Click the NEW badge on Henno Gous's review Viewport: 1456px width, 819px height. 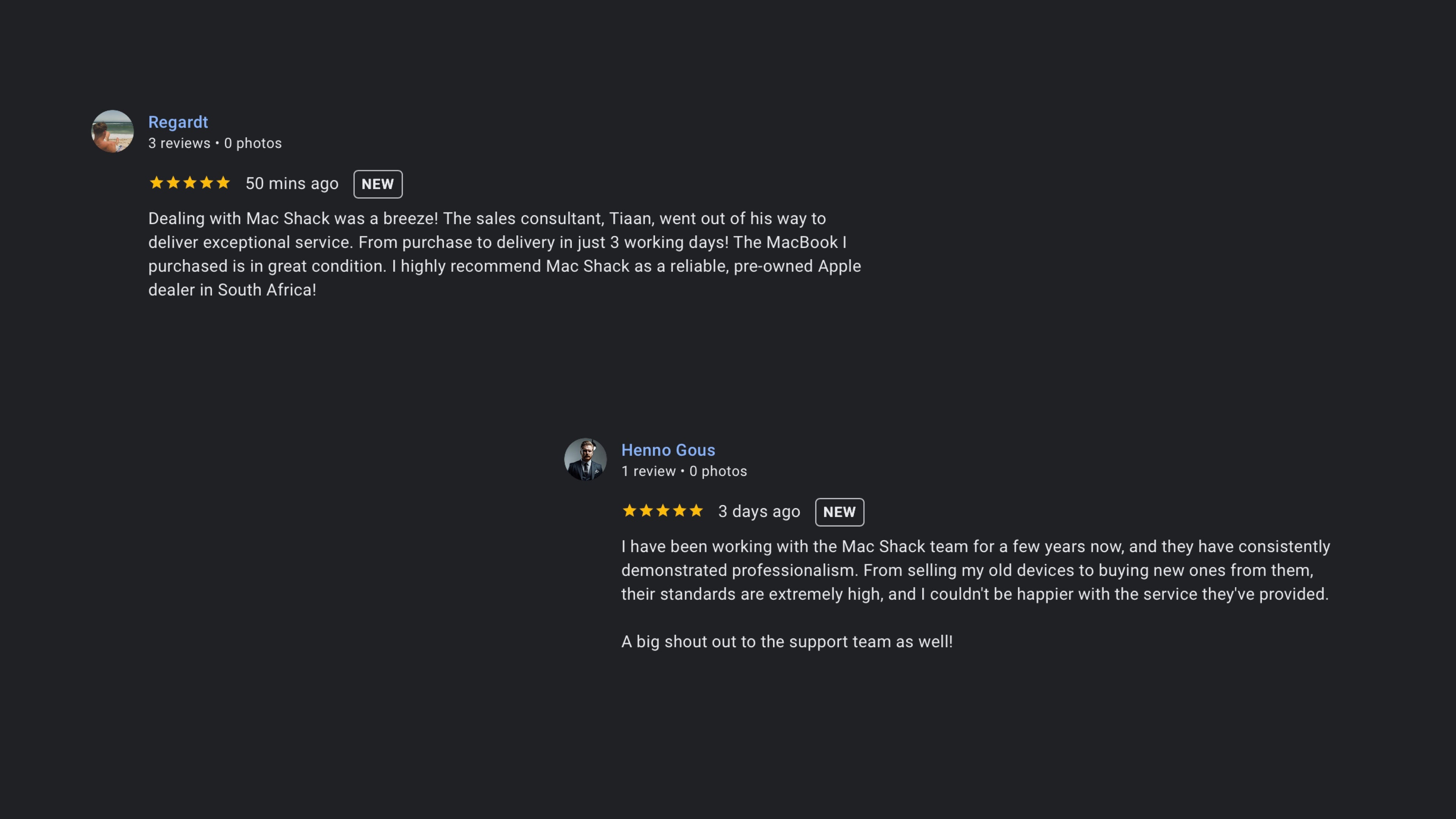[839, 511]
